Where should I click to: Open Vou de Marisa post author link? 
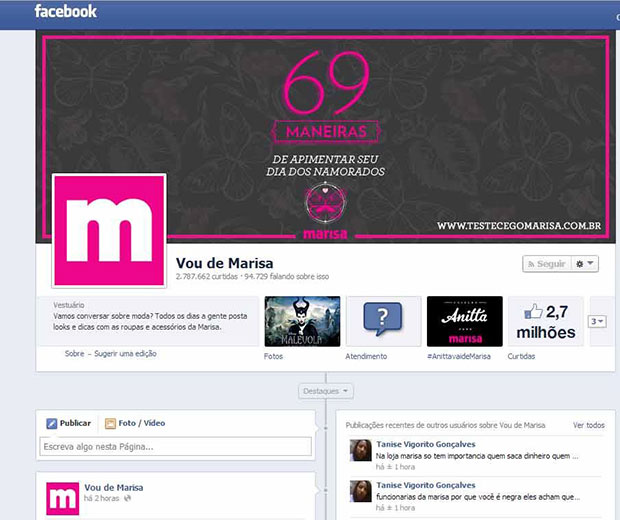point(113,488)
